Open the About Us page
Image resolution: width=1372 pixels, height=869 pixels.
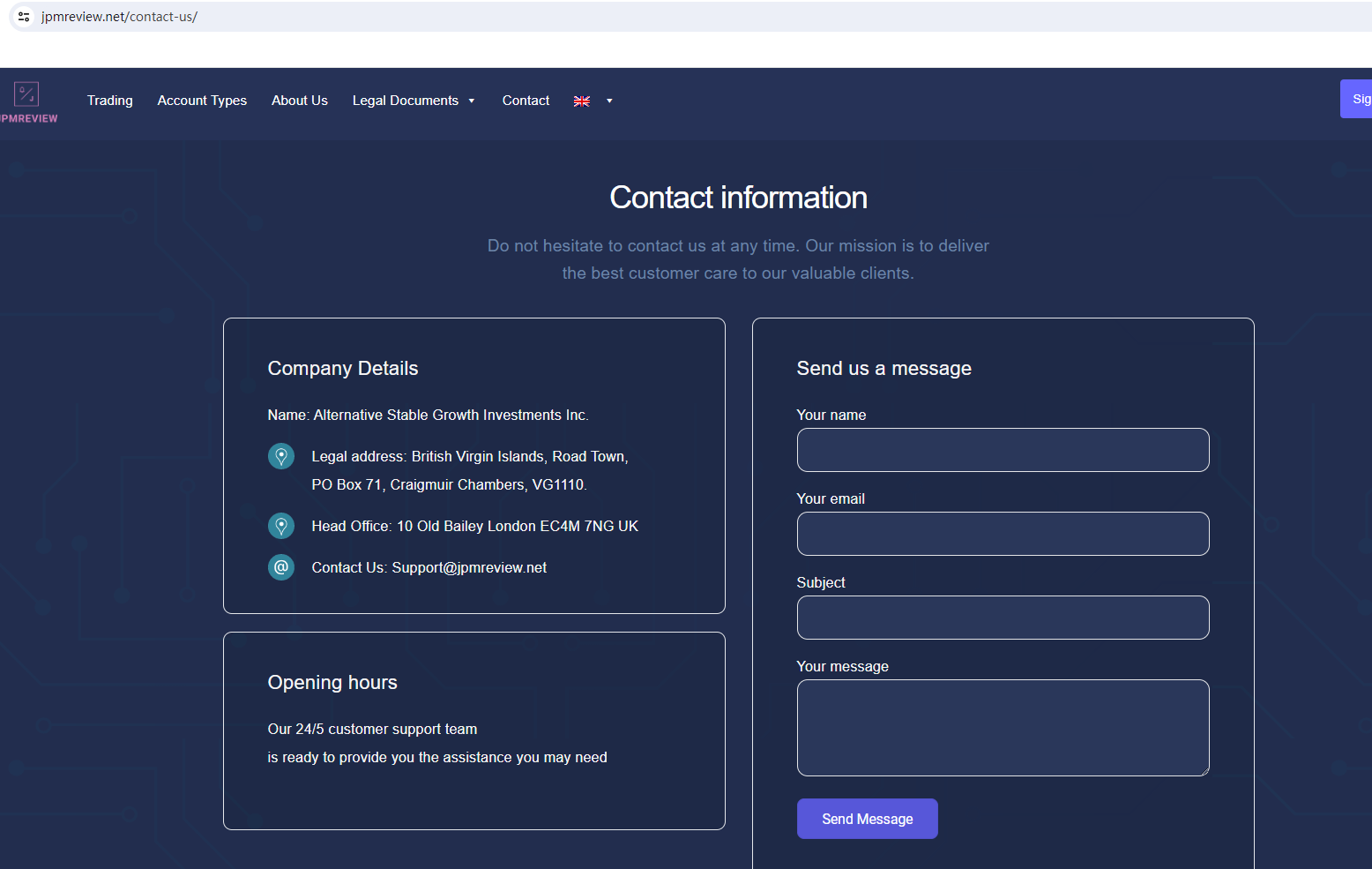click(300, 101)
